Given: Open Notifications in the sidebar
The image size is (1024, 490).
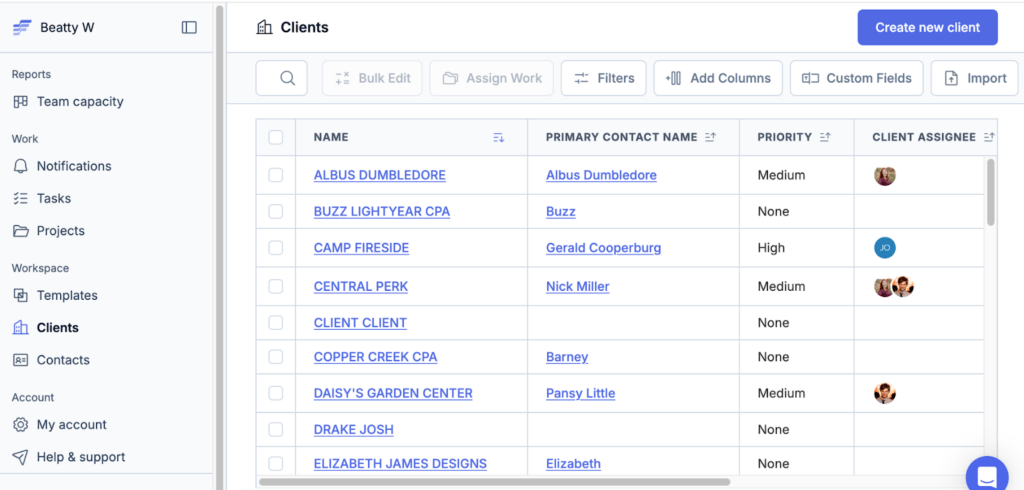Looking at the screenshot, I should click(x=62, y=166).
